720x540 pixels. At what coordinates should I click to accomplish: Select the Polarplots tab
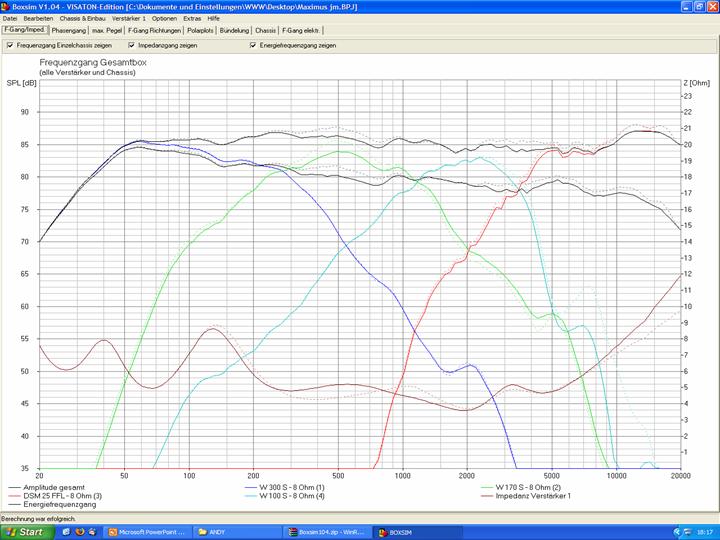(x=200, y=30)
